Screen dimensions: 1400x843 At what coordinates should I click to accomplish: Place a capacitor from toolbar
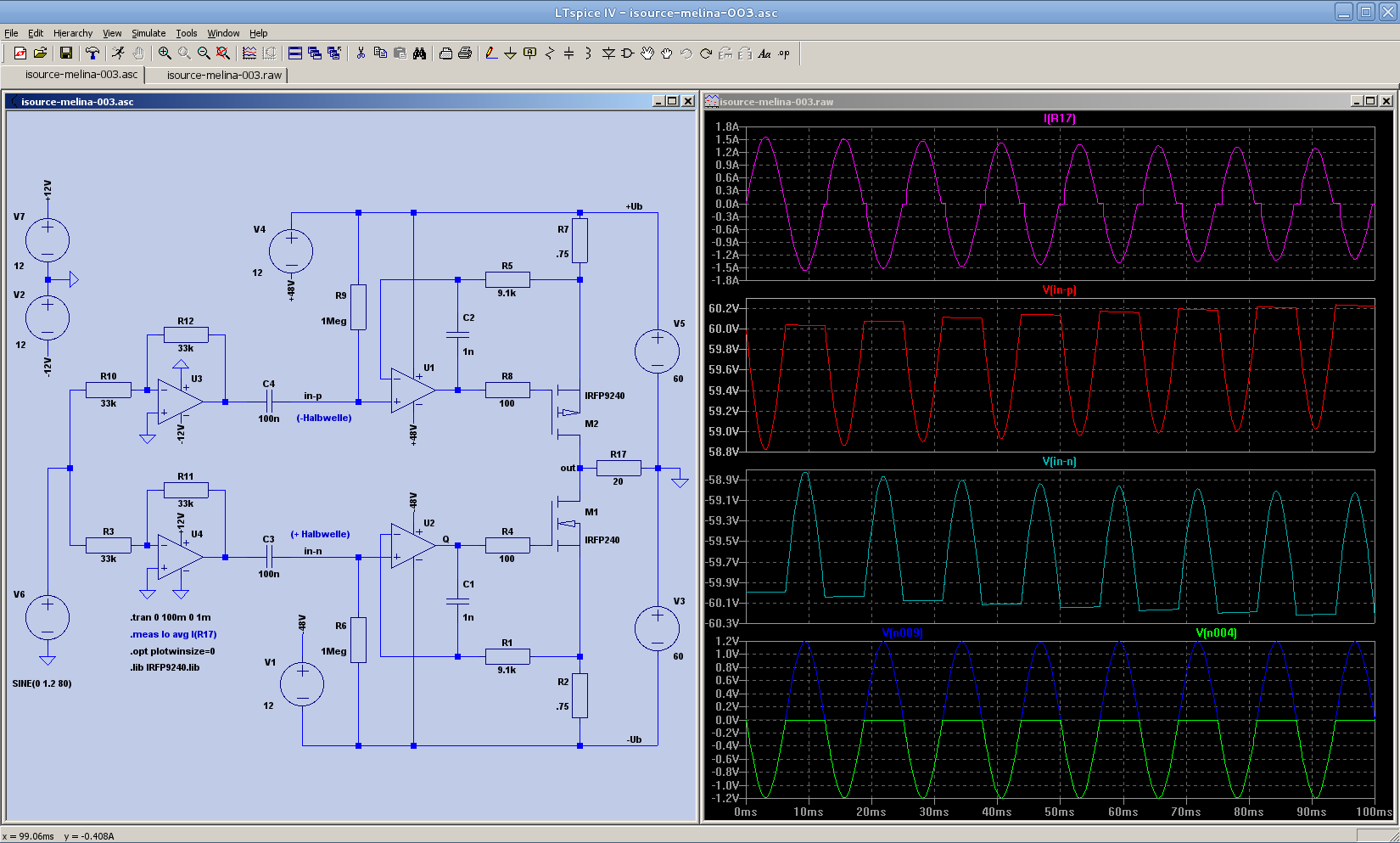point(568,53)
